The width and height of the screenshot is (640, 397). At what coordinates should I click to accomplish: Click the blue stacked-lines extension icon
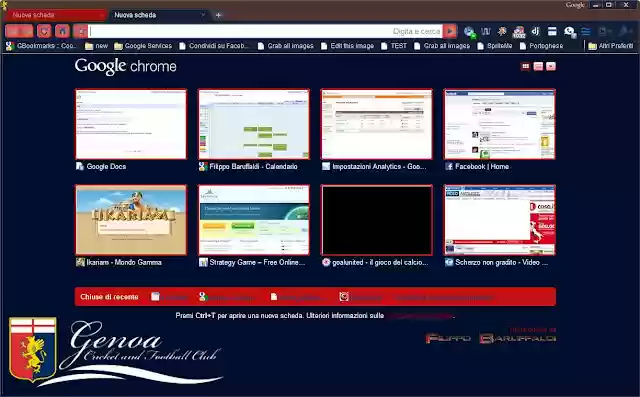point(586,31)
